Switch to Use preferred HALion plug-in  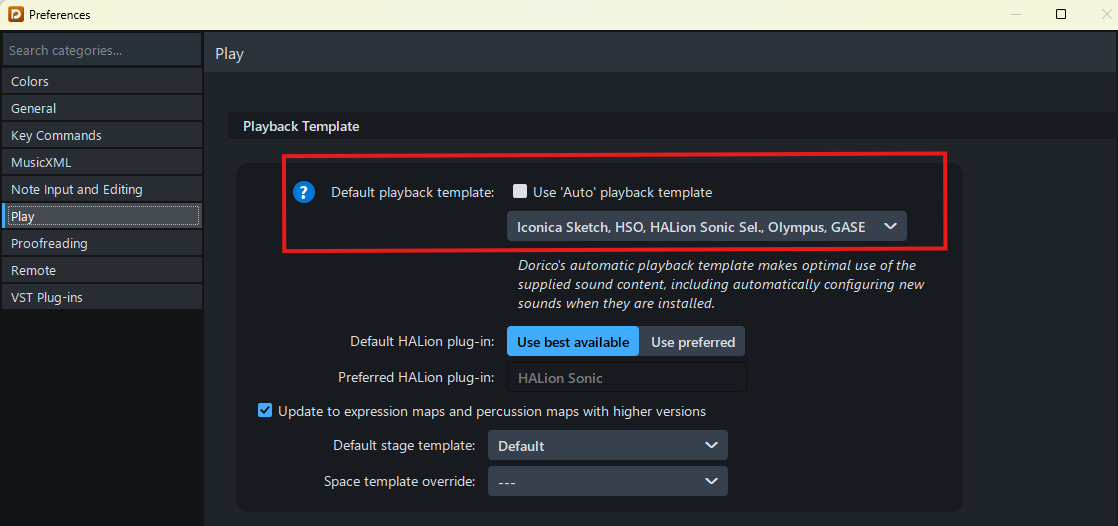tap(692, 342)
